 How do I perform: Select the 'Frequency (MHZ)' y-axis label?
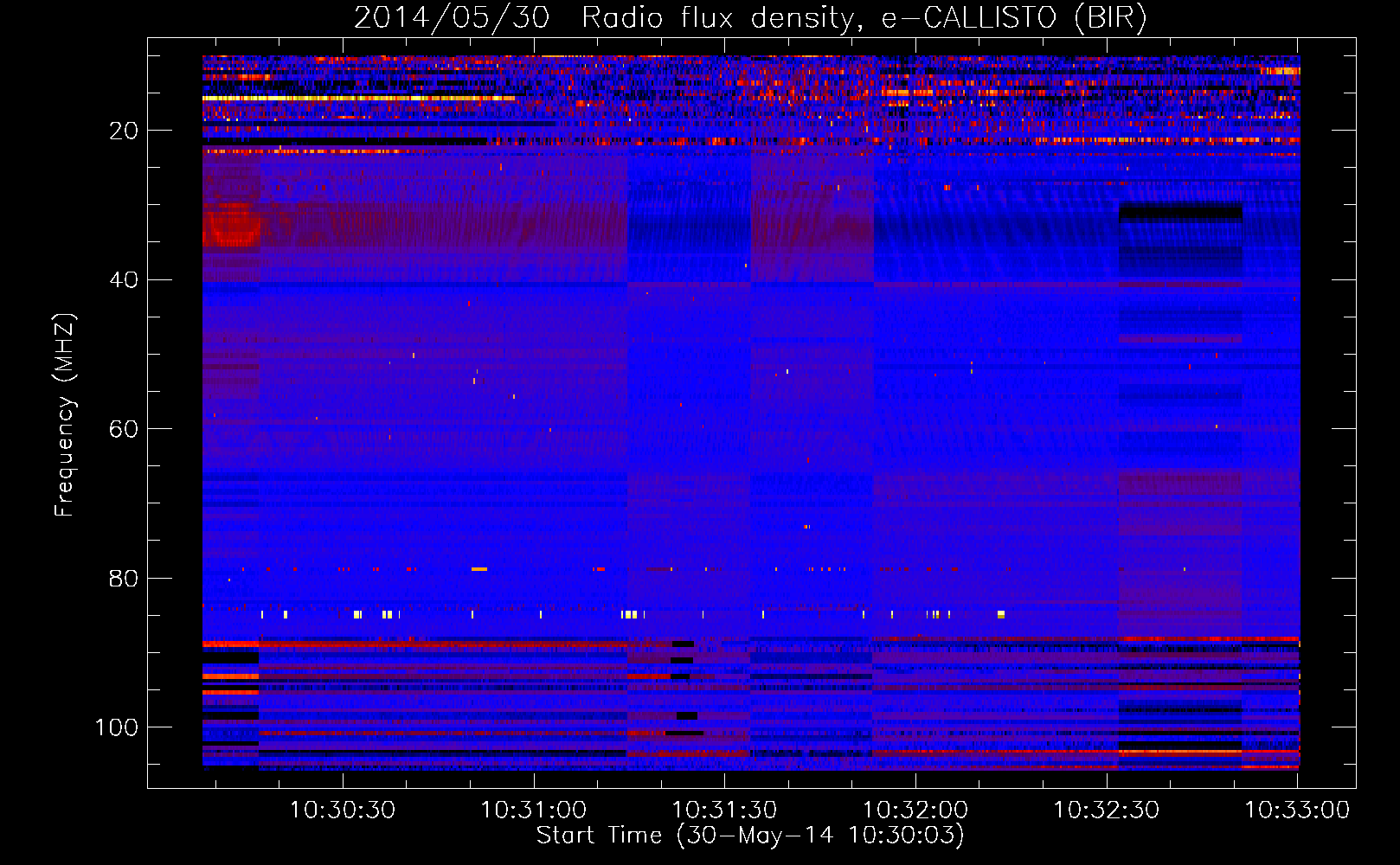tap(65, 415)
